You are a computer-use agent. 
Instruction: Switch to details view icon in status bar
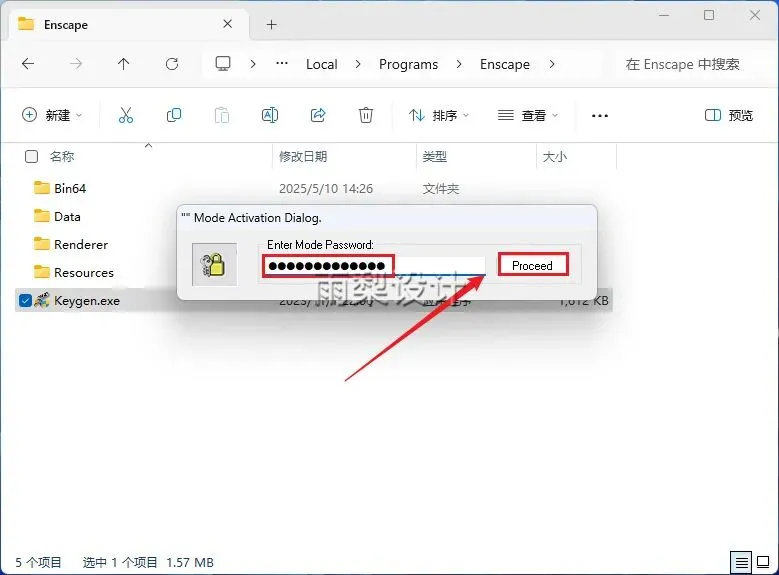[x=741, y=563]
